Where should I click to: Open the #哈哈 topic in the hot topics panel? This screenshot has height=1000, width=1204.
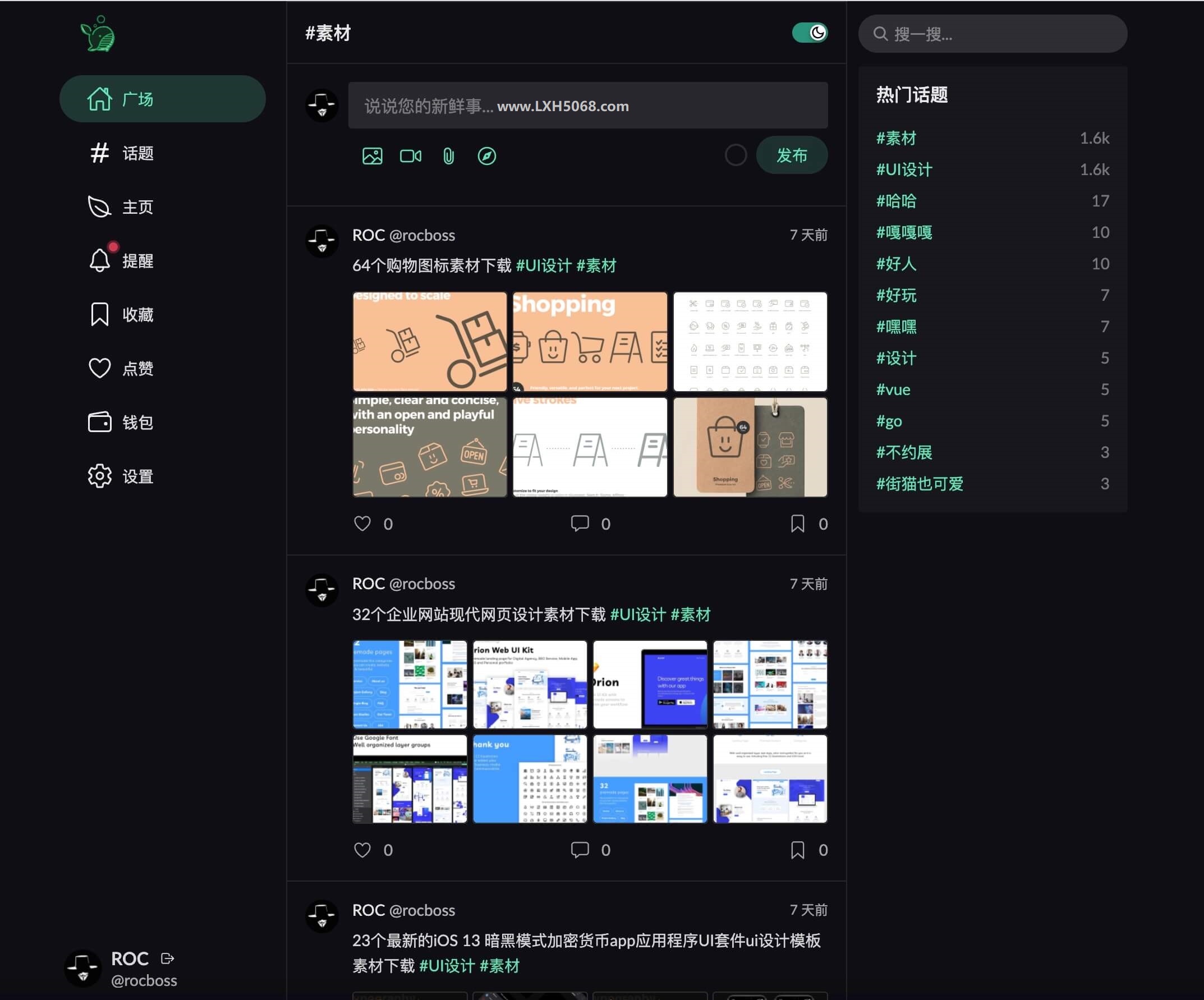pyautogui.click(x=895, y=201)
